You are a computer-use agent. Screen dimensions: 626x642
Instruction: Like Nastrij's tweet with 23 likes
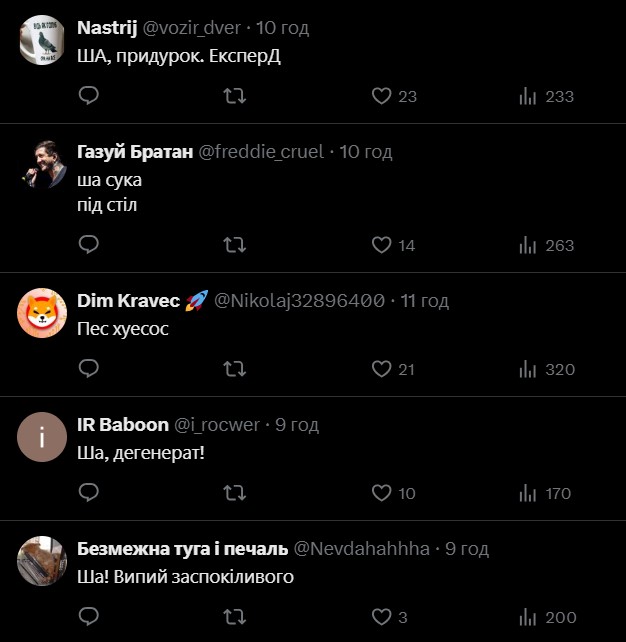coord(381,96)
